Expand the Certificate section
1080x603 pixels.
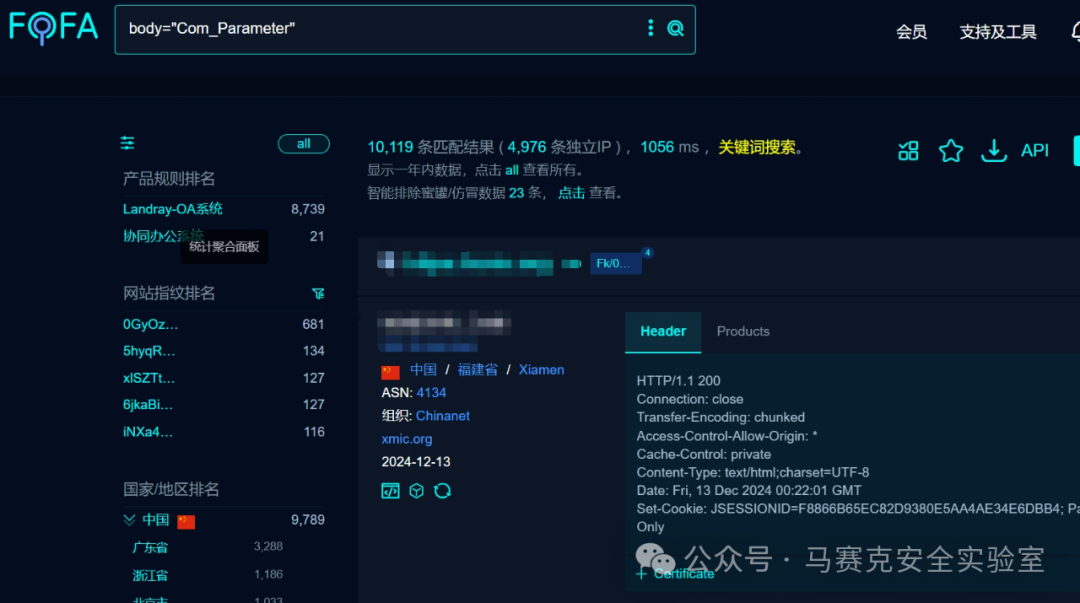(x=676, y=573)
